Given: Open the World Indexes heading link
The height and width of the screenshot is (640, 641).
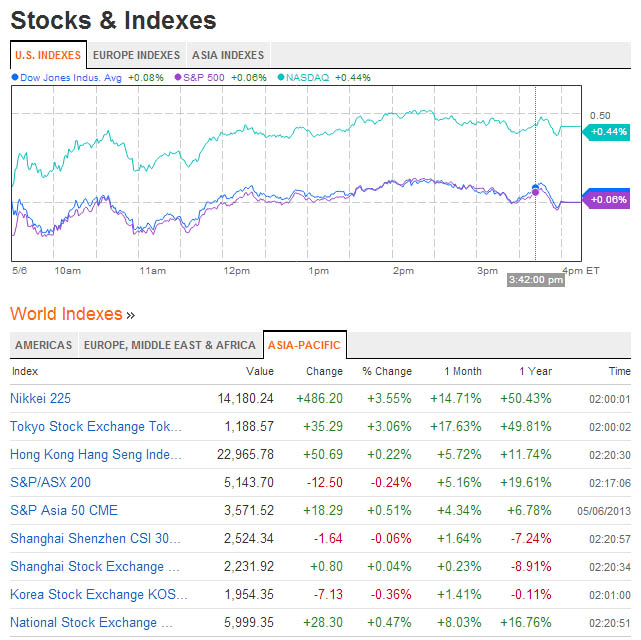Looking at the screenshot, I should point(66,314).
